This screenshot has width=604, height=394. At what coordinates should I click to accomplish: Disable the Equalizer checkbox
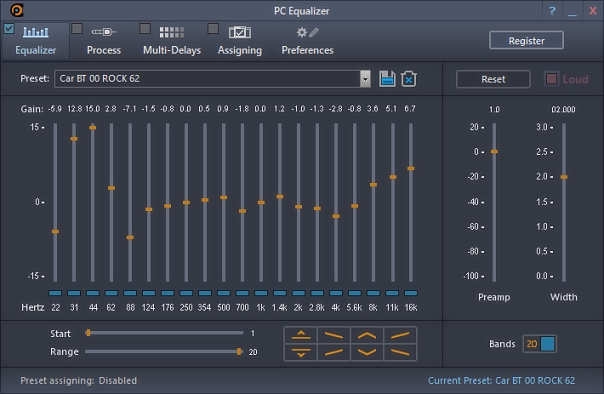click(9, 29)
